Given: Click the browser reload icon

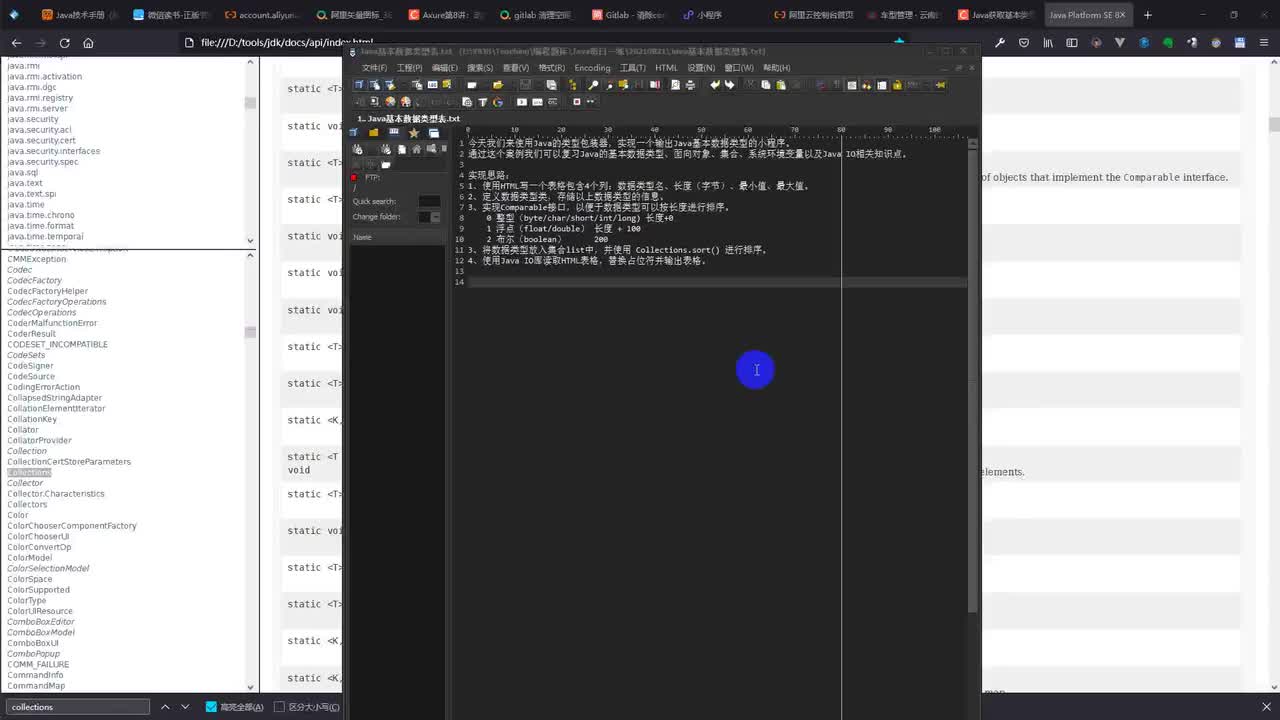Looking at the screenshot, I should pos(65,43).
